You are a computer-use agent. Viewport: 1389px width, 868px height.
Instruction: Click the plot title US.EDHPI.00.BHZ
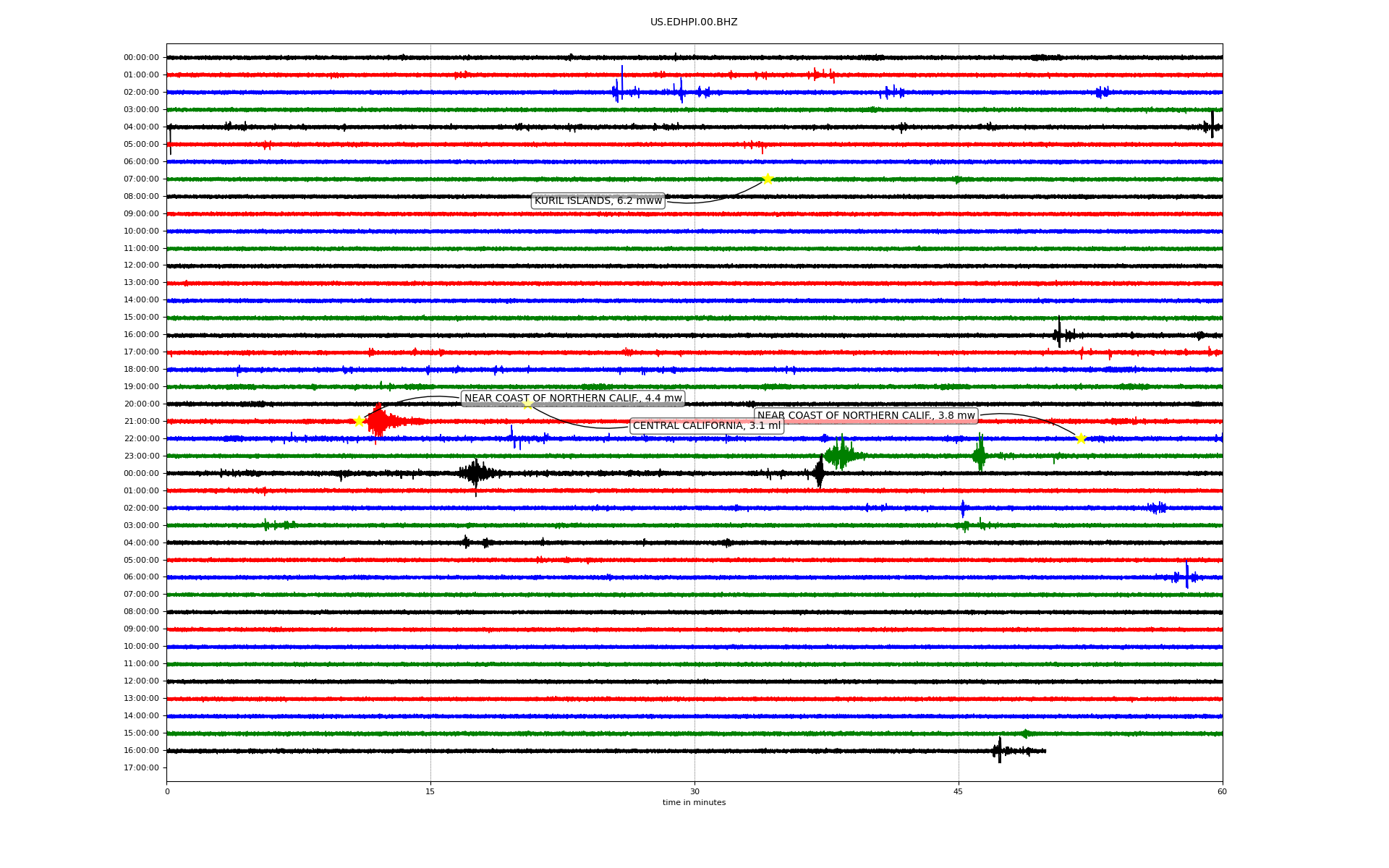click(693, 22)
